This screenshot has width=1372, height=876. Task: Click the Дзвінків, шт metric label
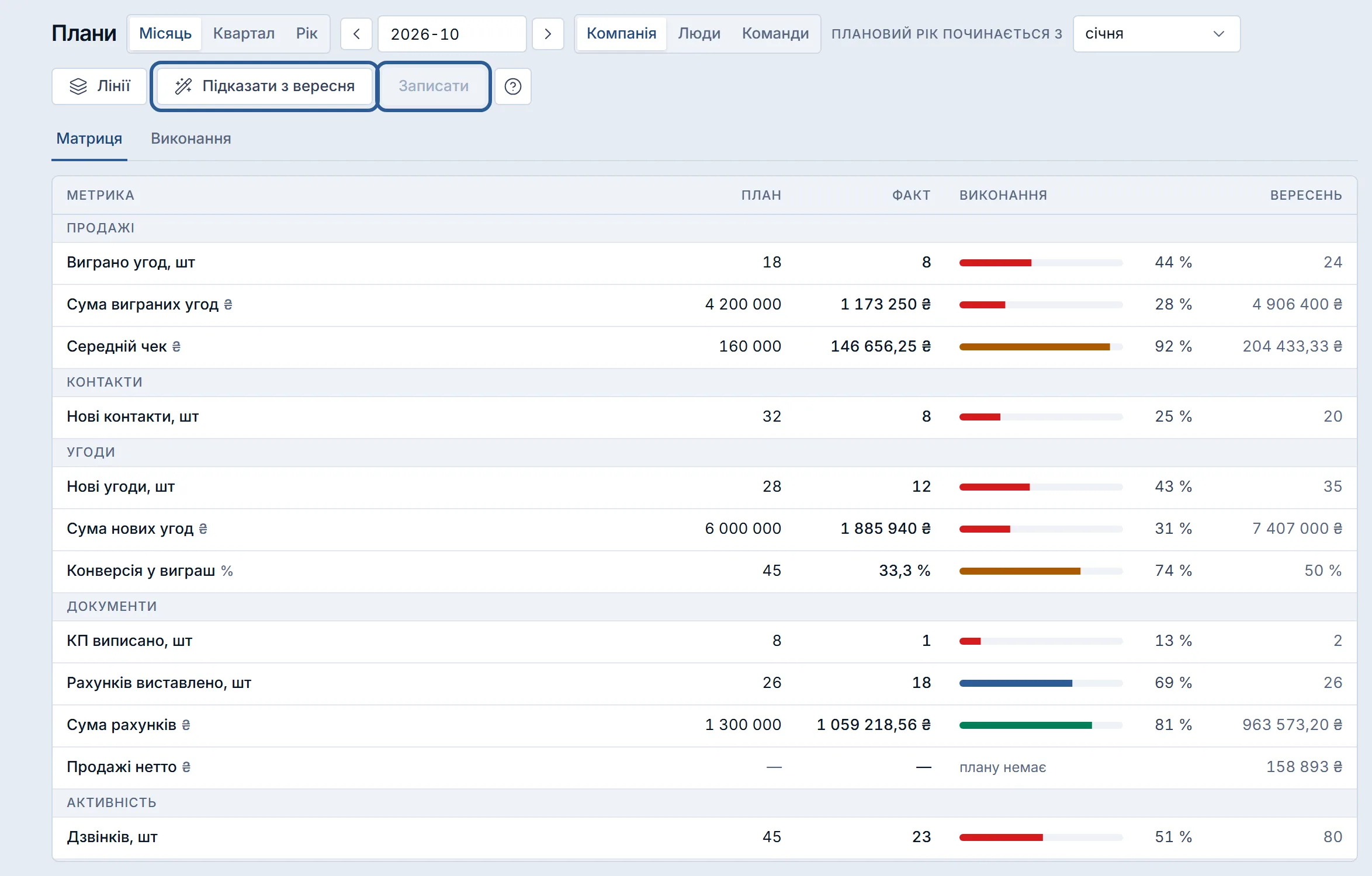click(112, 837)
